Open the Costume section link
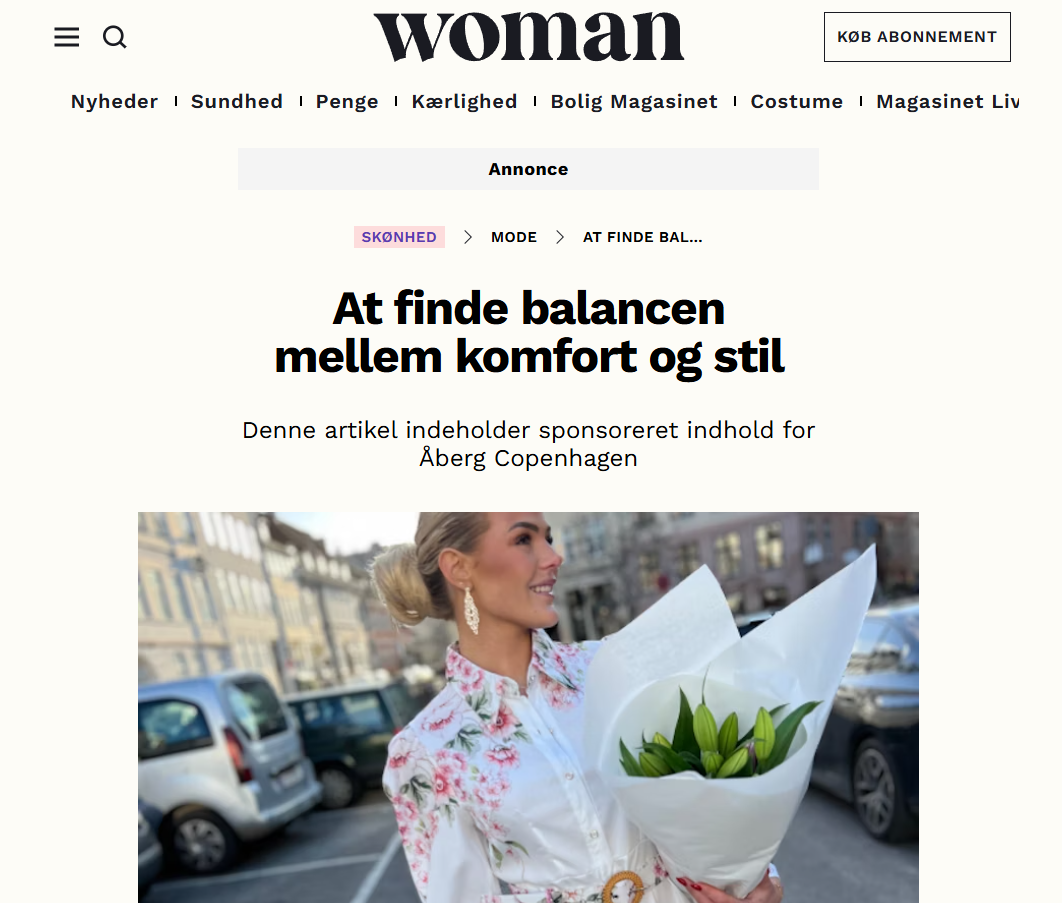 pos(796,102)
